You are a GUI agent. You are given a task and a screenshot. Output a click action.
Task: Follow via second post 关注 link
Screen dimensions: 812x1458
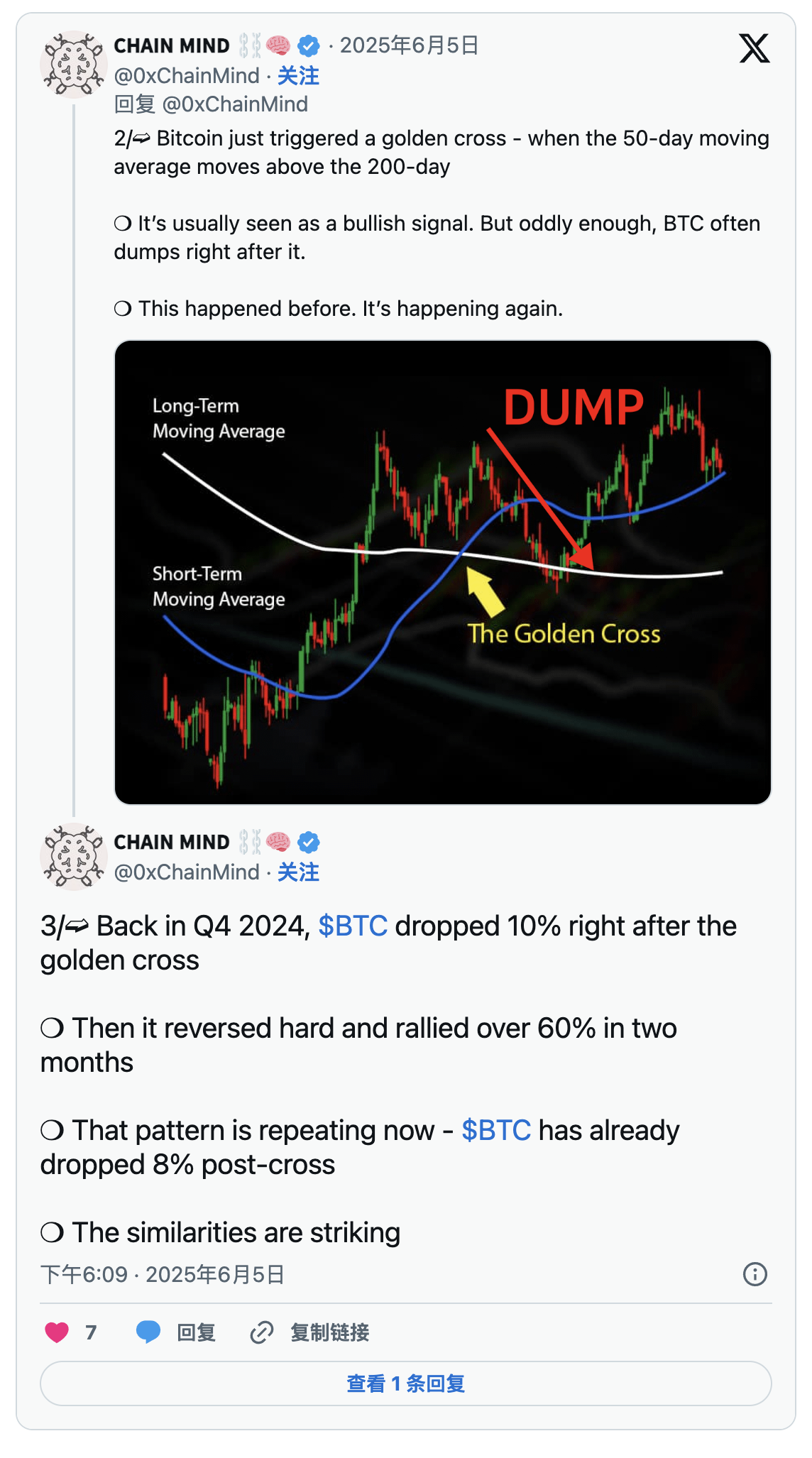point(298,872)
